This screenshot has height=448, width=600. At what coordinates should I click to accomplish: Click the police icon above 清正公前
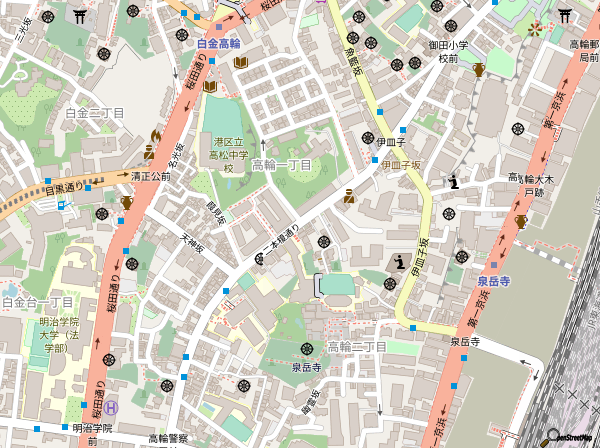(x=148, y=153)
